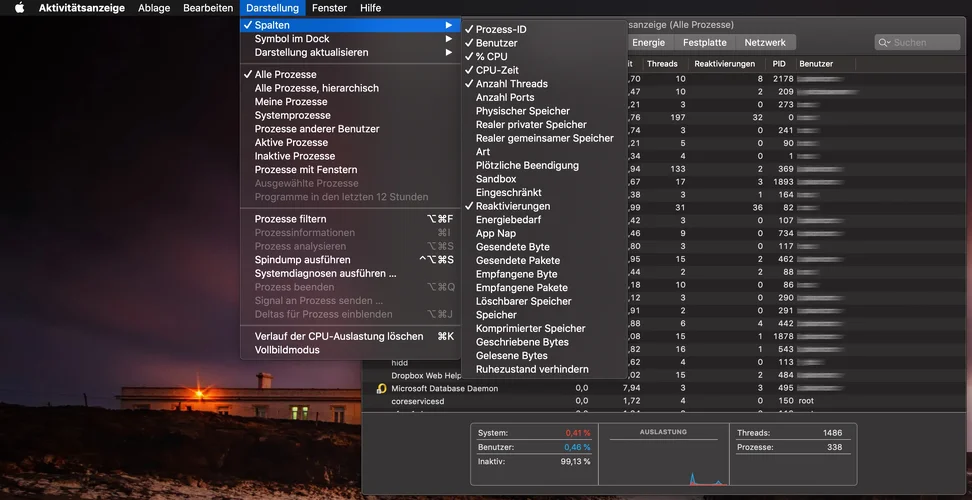This screenshot has height=500, width=972.
Task: Sort by the PID column header
Action: point(778,64)
